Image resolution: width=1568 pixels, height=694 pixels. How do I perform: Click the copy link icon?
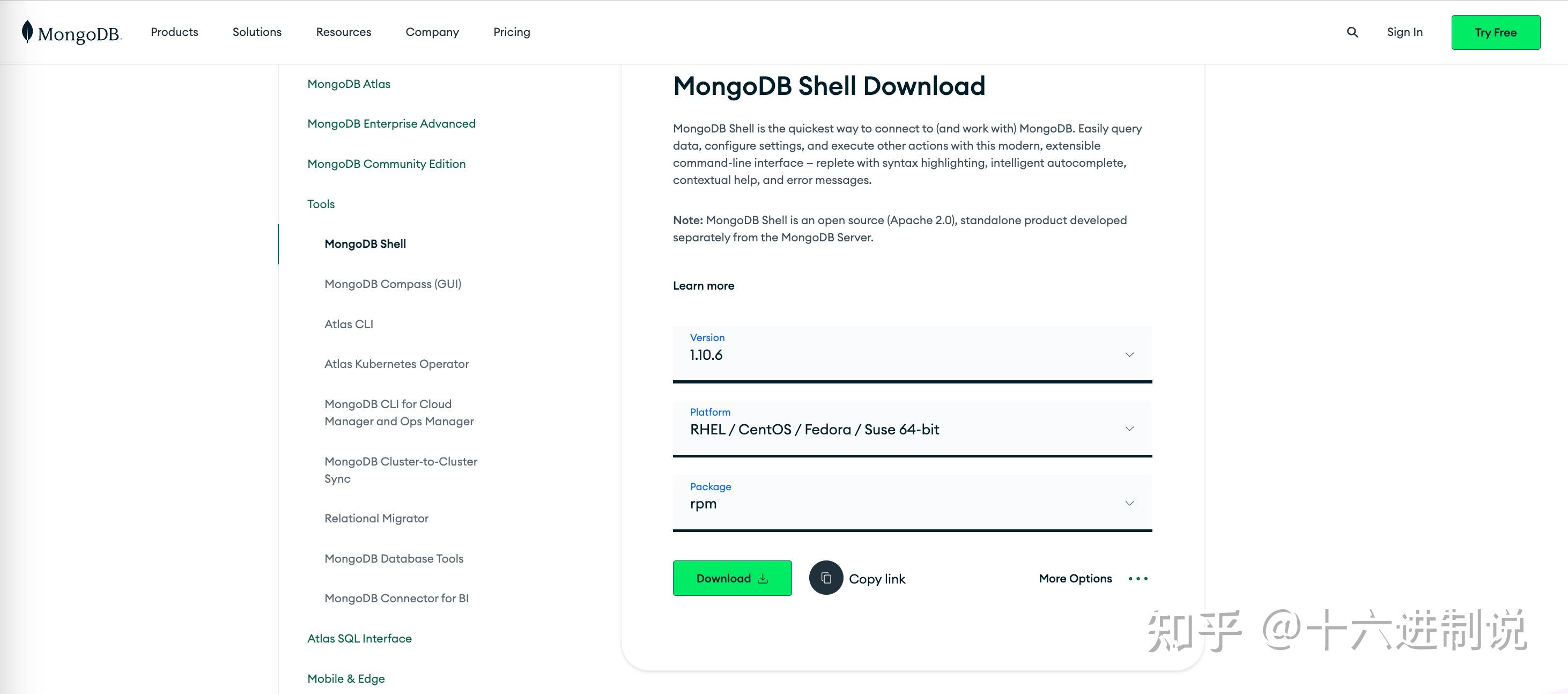pos(825,578)
